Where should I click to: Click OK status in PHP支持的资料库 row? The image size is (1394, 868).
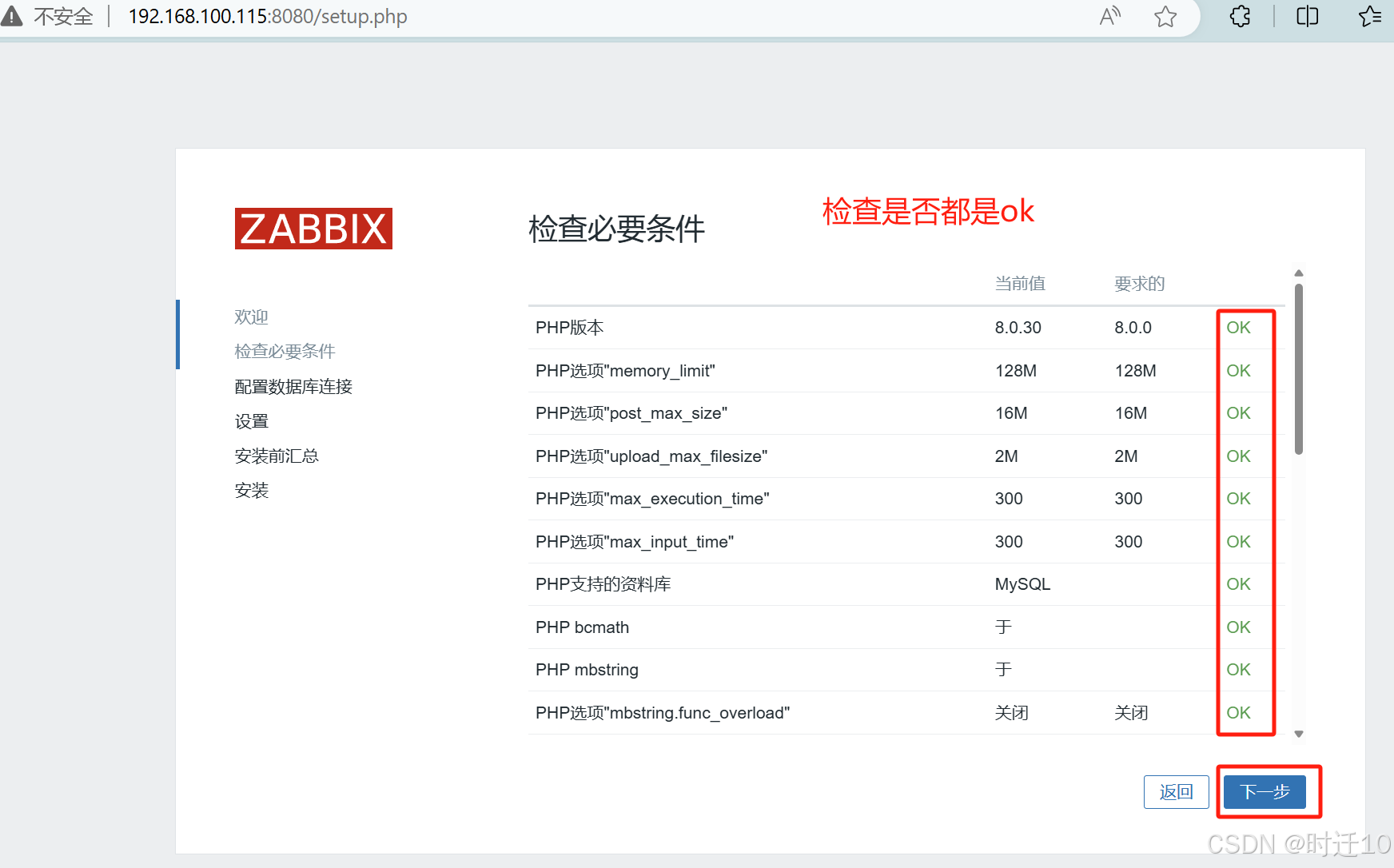click(x=1238, y=584)
